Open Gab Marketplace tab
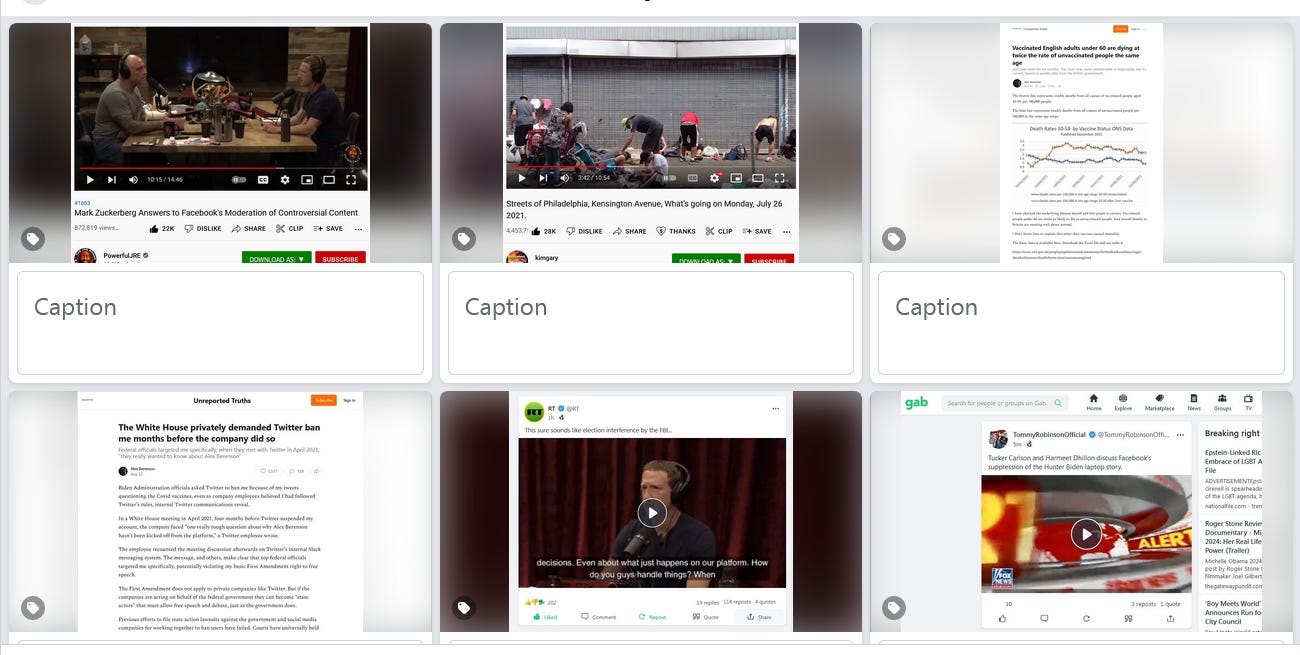 point(1160,402)
